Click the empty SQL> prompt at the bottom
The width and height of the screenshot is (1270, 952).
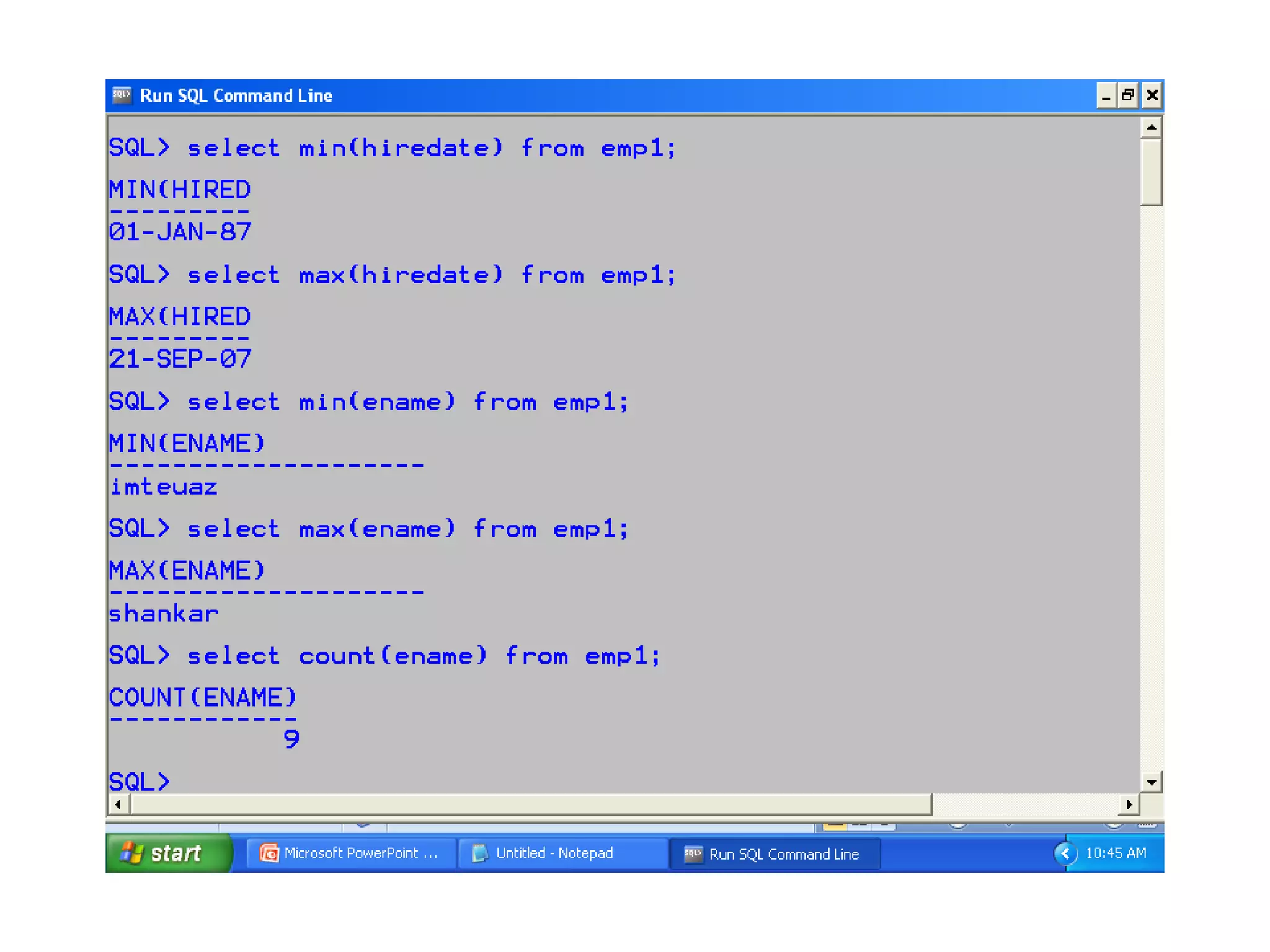pos(140,782)
